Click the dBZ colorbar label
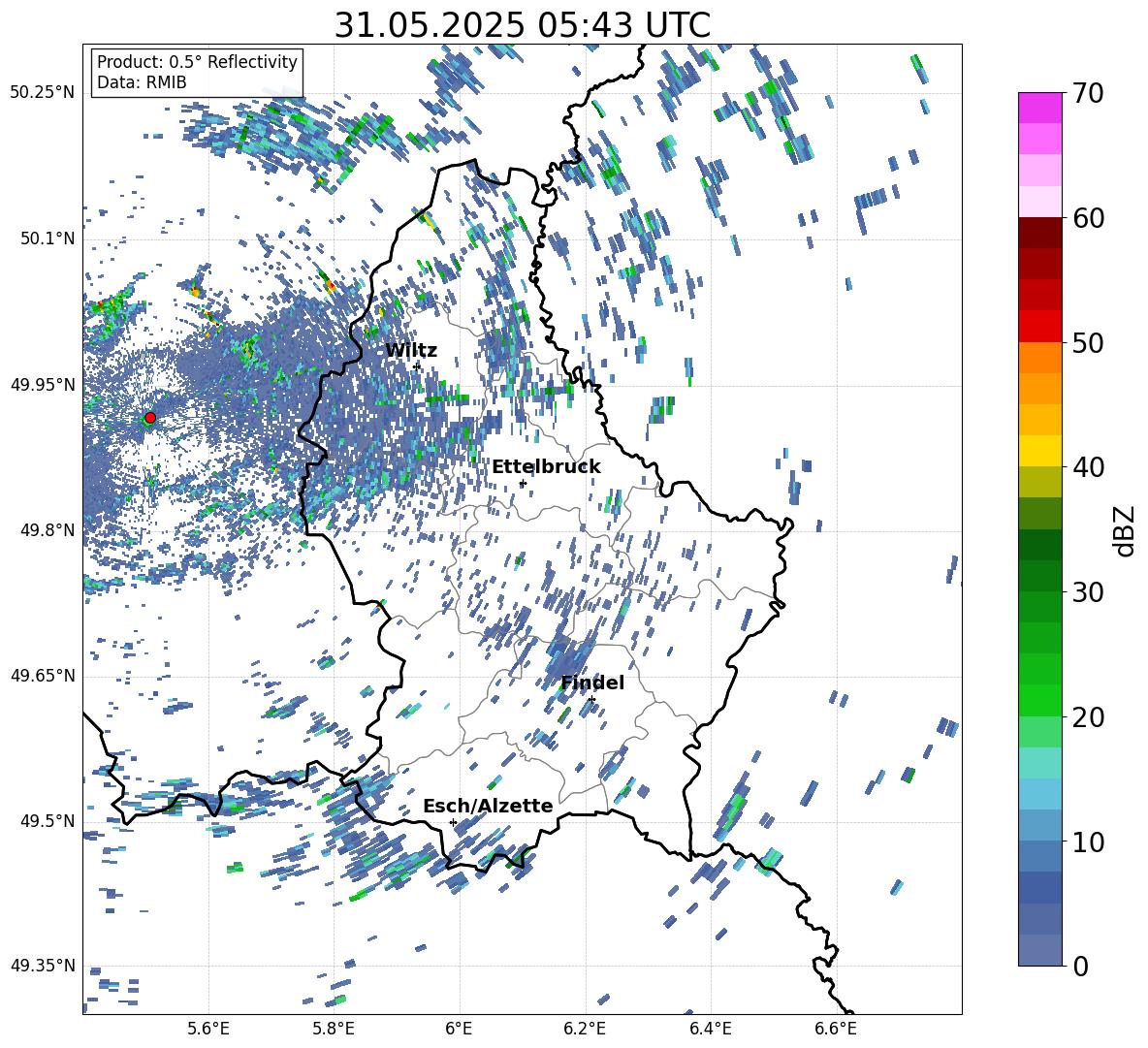 coord(1125,530)
